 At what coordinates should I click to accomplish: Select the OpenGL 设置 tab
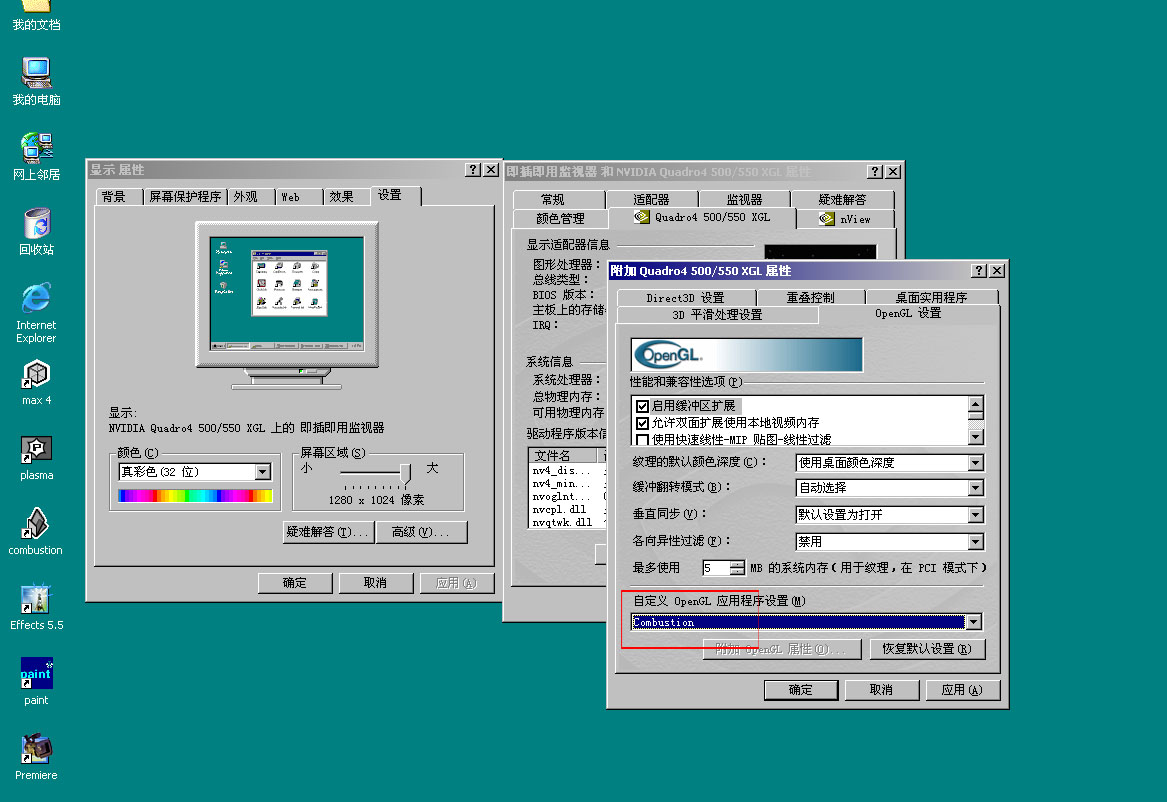(x=908, y=313)
